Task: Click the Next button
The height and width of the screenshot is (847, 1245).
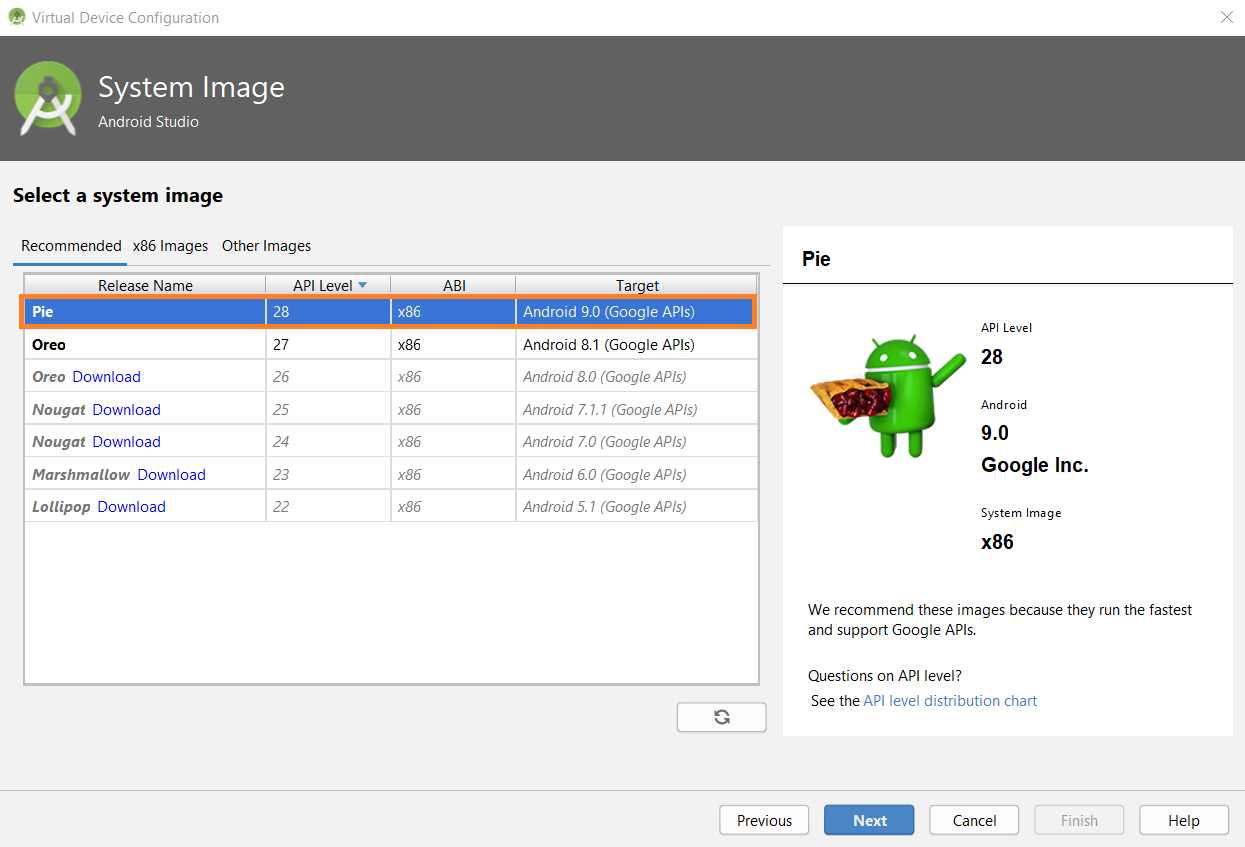Action: click(869, 820)
